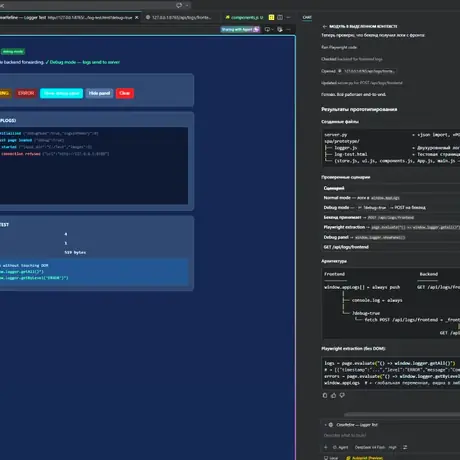The width and height of the screenshot is (460, 460).
Task: Open the High reasoning effort dropdown
Action: tap(393, 447)
